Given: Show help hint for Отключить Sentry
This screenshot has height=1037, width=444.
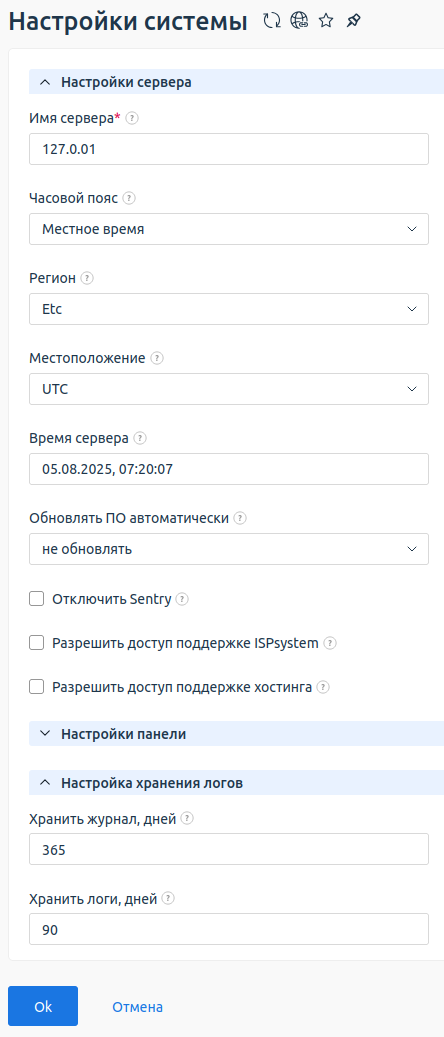Looking at the screenshot, I should (x=182, y=599).
